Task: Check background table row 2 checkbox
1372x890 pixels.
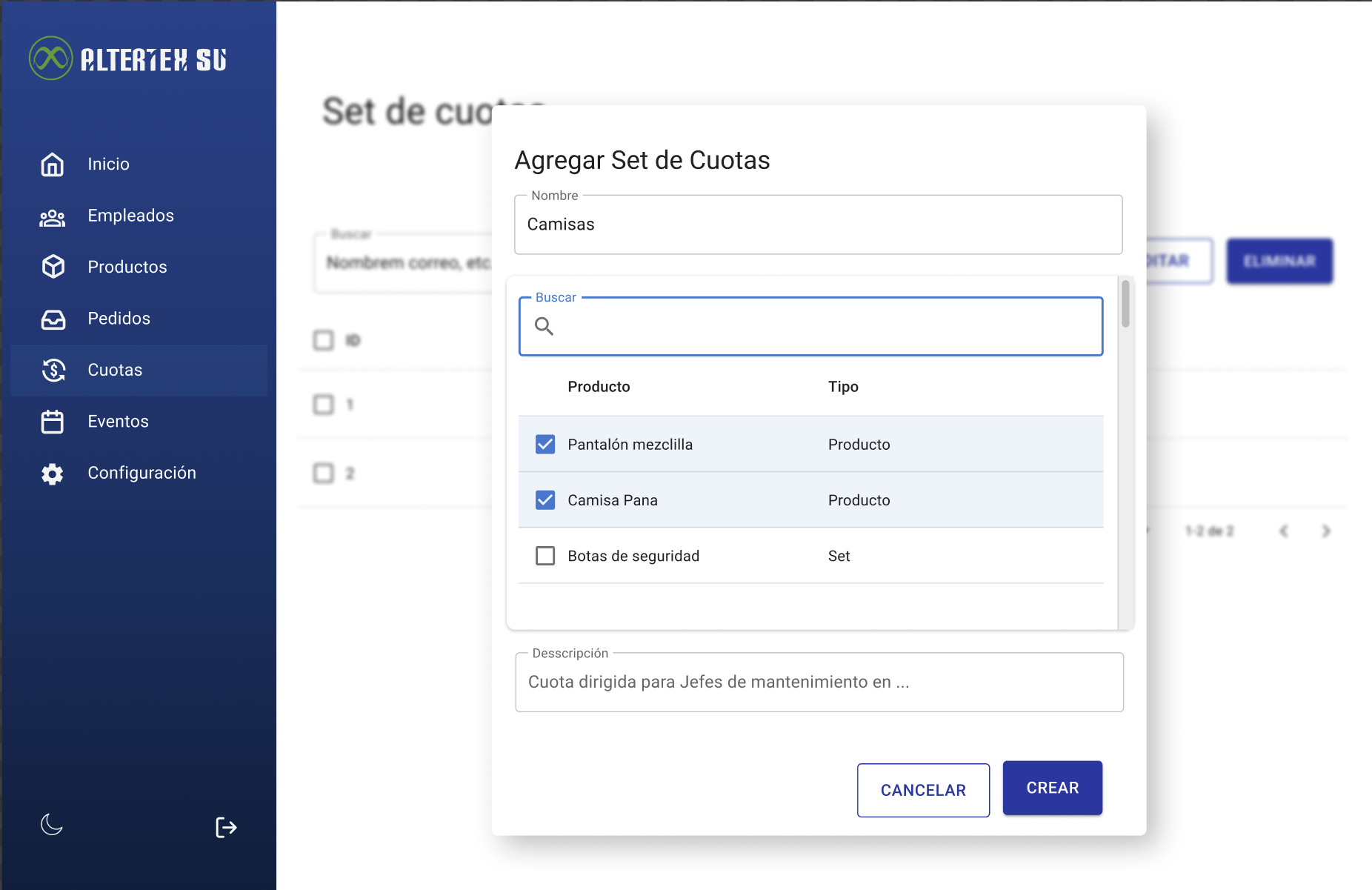Action: [324, 473]
